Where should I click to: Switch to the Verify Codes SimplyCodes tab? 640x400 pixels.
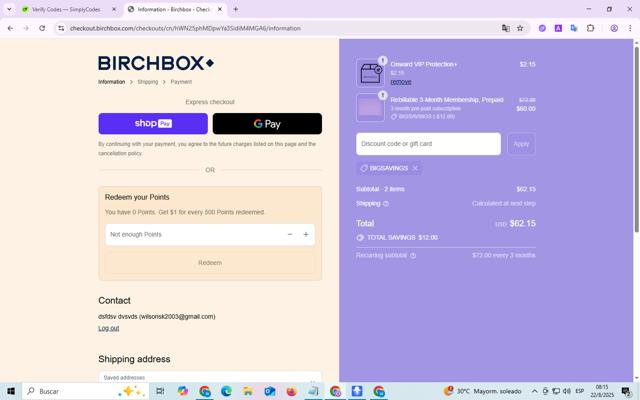(x=66, y=9)
